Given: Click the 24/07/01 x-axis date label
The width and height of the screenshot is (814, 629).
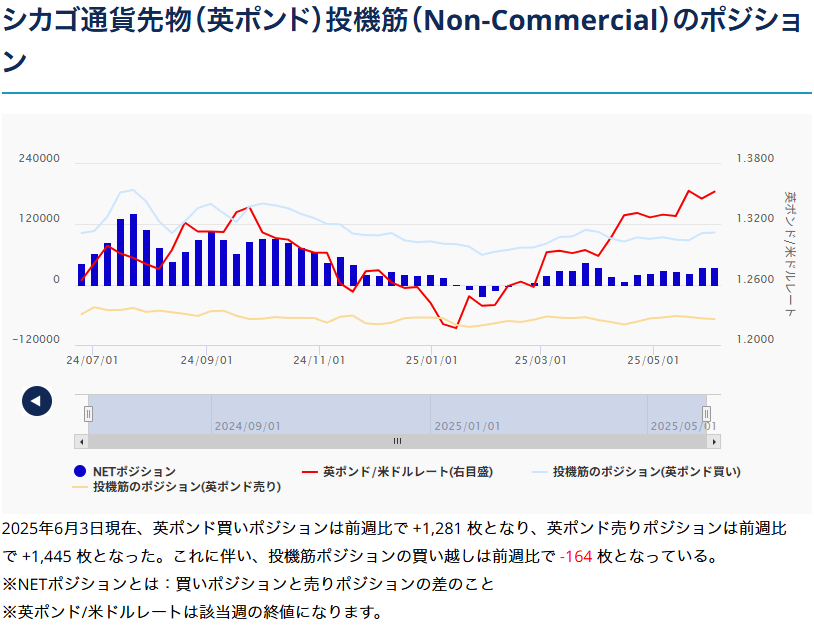Looking at the screenshot, I should (x=93, y=360).
